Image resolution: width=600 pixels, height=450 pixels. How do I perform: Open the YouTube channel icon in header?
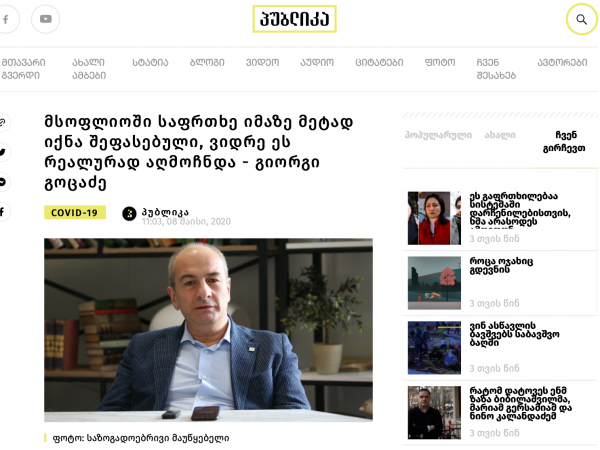coord(46,19)
